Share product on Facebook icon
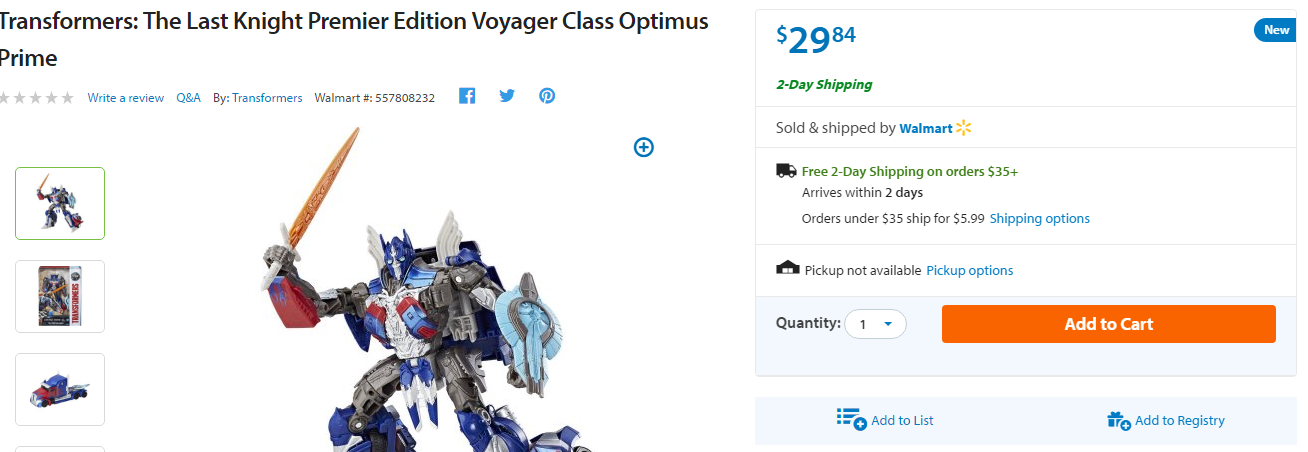This screenshot has width=1308, height=452. pos(467,96)
